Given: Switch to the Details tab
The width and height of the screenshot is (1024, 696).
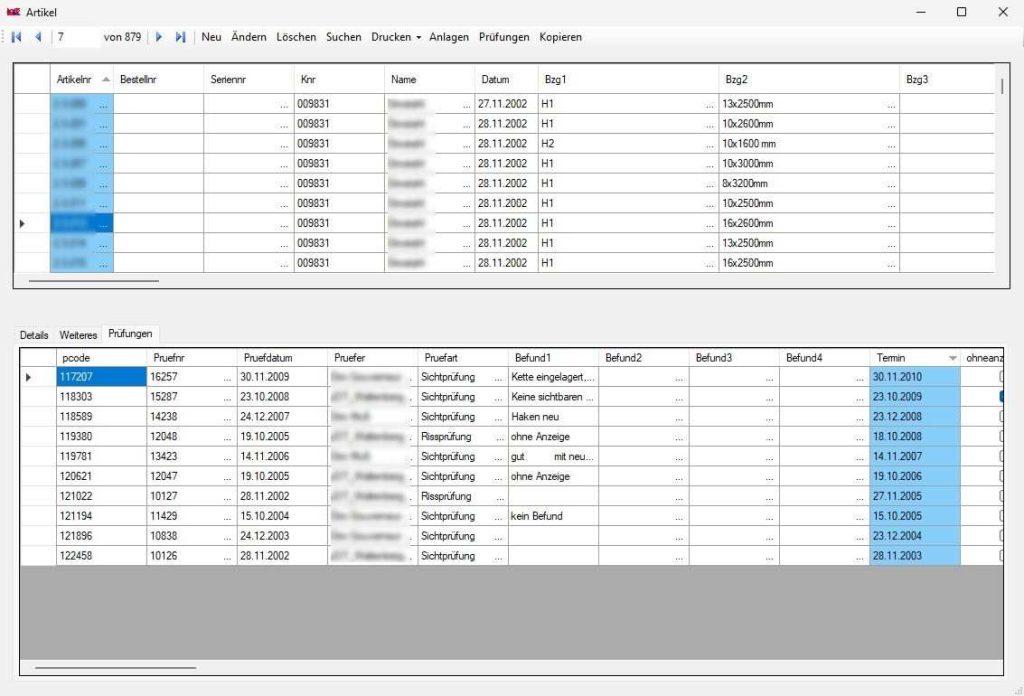Looking at the screenshot, I should [34, 335].
